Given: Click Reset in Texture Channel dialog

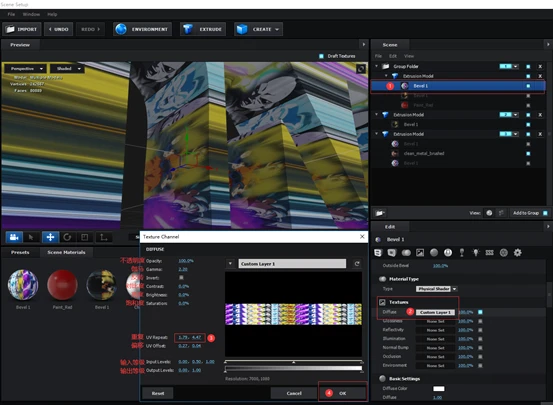Looking at the screenshot, I should [x=158, y=393].
